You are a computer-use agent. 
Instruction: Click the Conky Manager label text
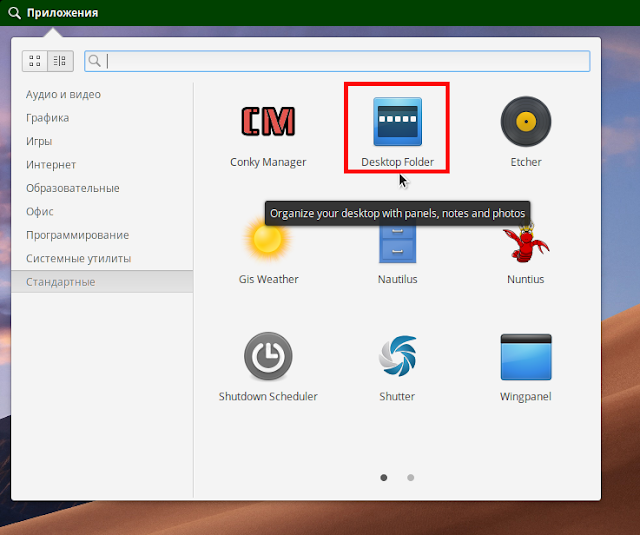(x=268, y=162)
